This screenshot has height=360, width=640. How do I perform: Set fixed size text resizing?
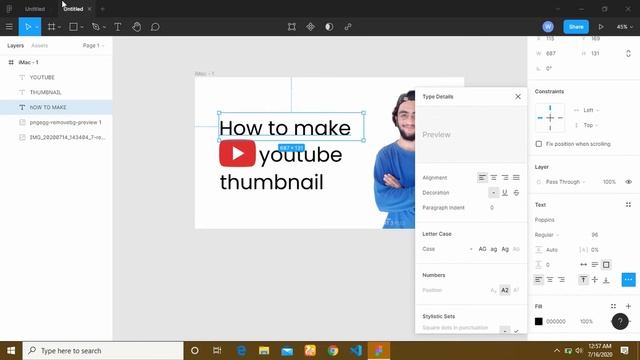click(x=606, y=265)
